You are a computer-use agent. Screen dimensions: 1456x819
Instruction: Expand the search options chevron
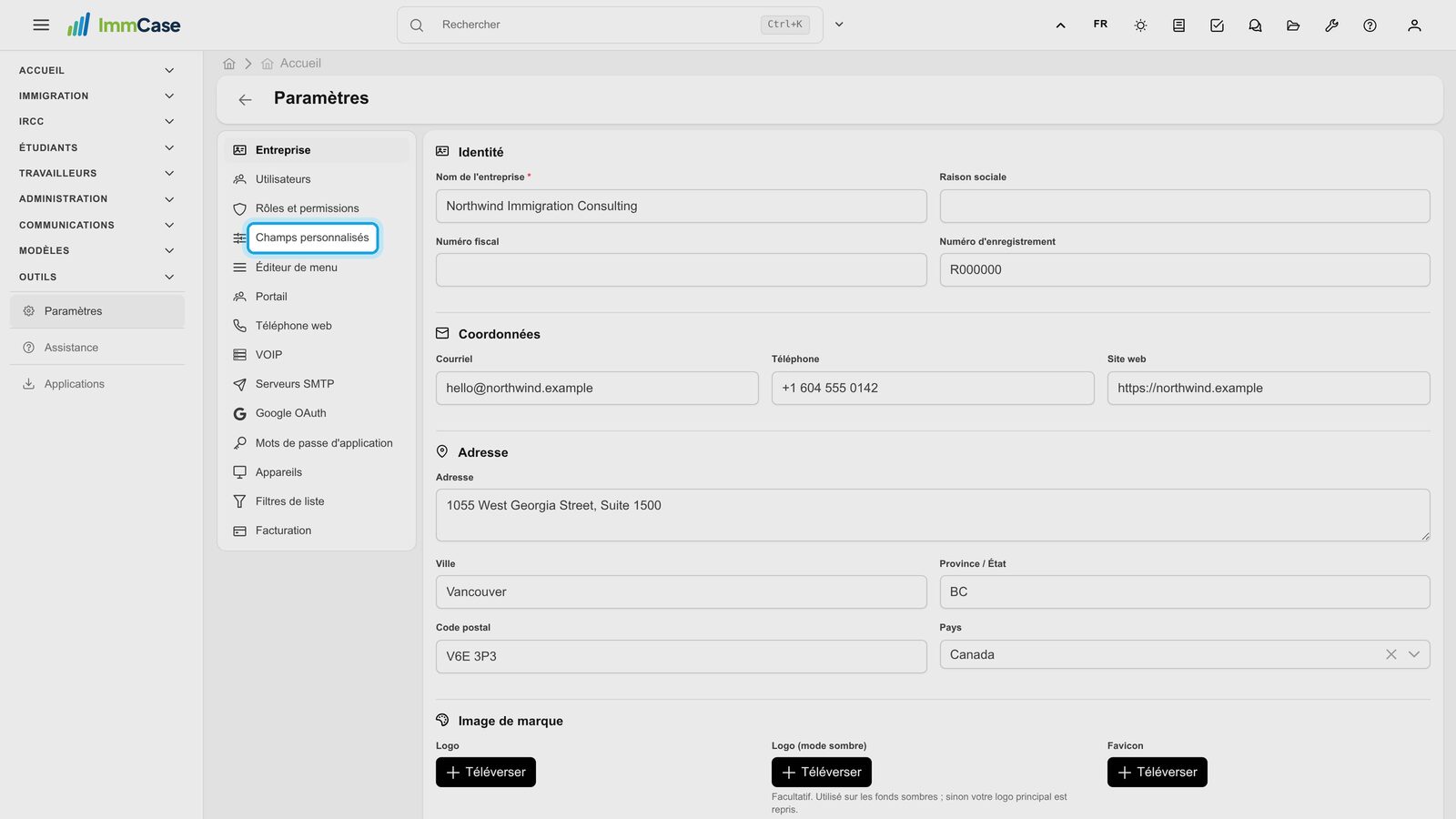pos(839,25)
